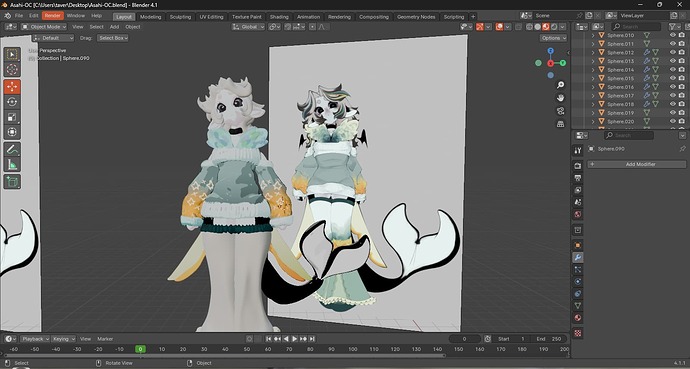This screenshot has height=369, width=690.
Task: Open the Physics properties tab
Action: (x=578, y=281)
